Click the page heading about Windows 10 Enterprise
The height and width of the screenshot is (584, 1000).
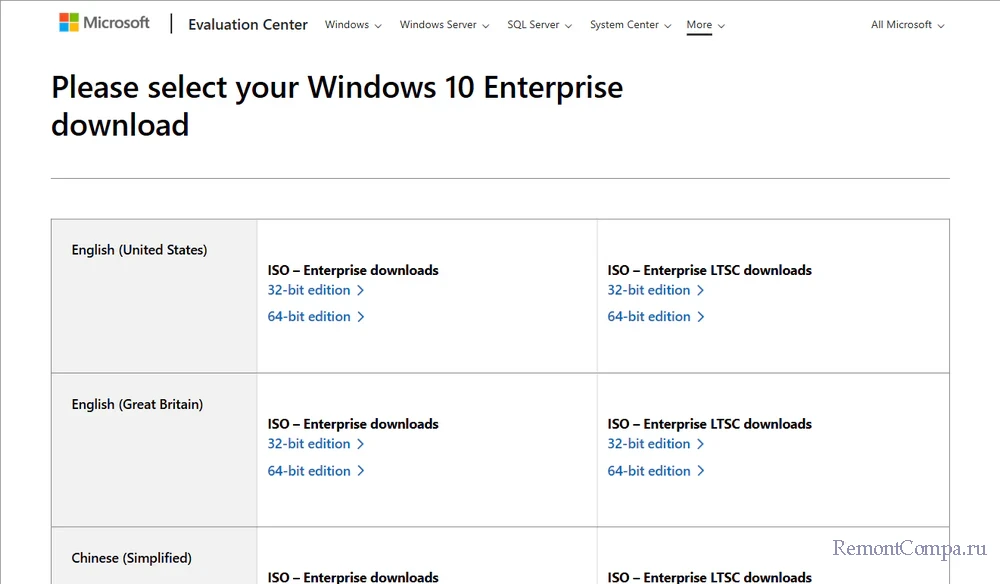(336, 106)
